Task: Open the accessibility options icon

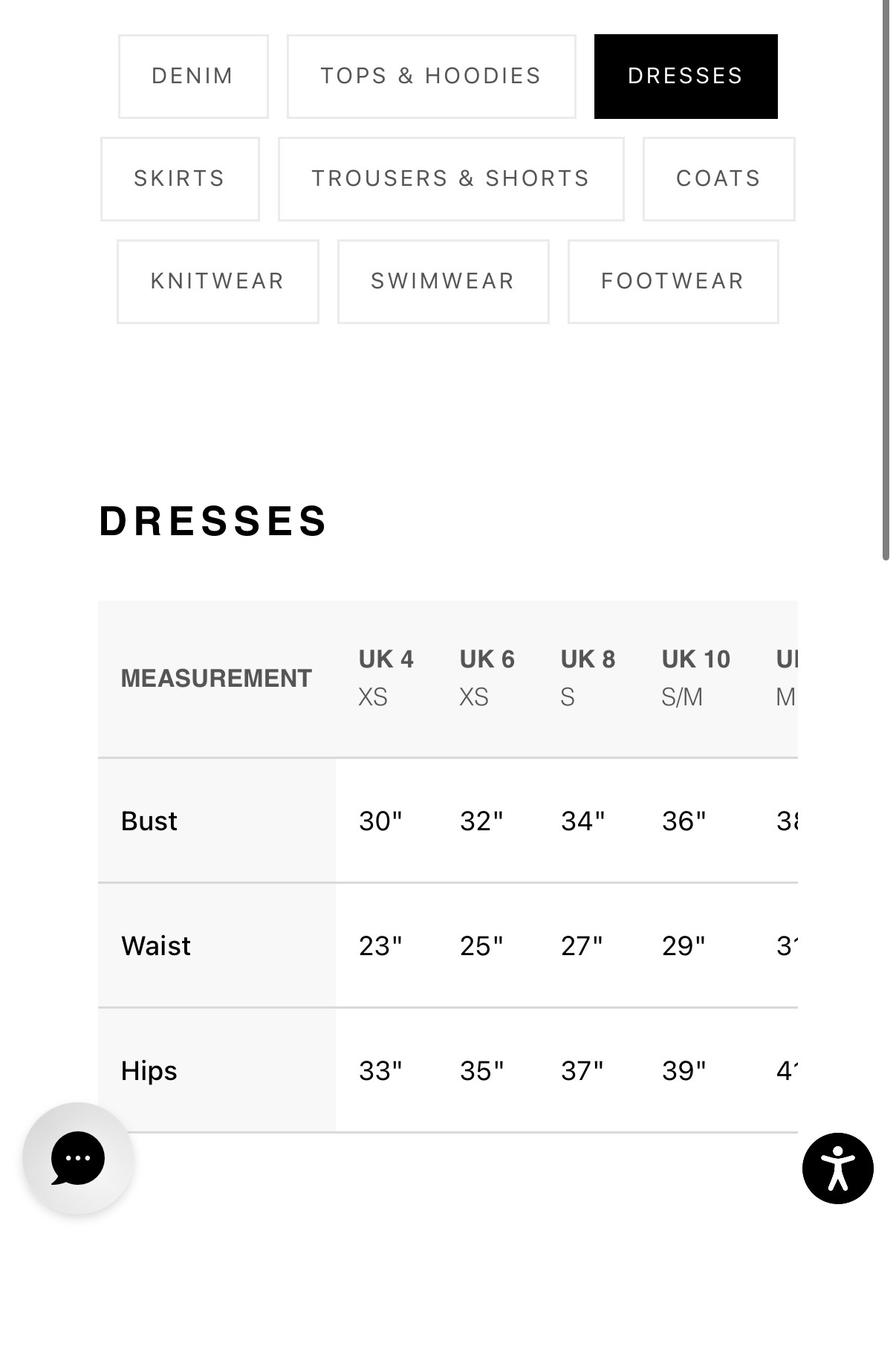Action: tap(837, 1168)
